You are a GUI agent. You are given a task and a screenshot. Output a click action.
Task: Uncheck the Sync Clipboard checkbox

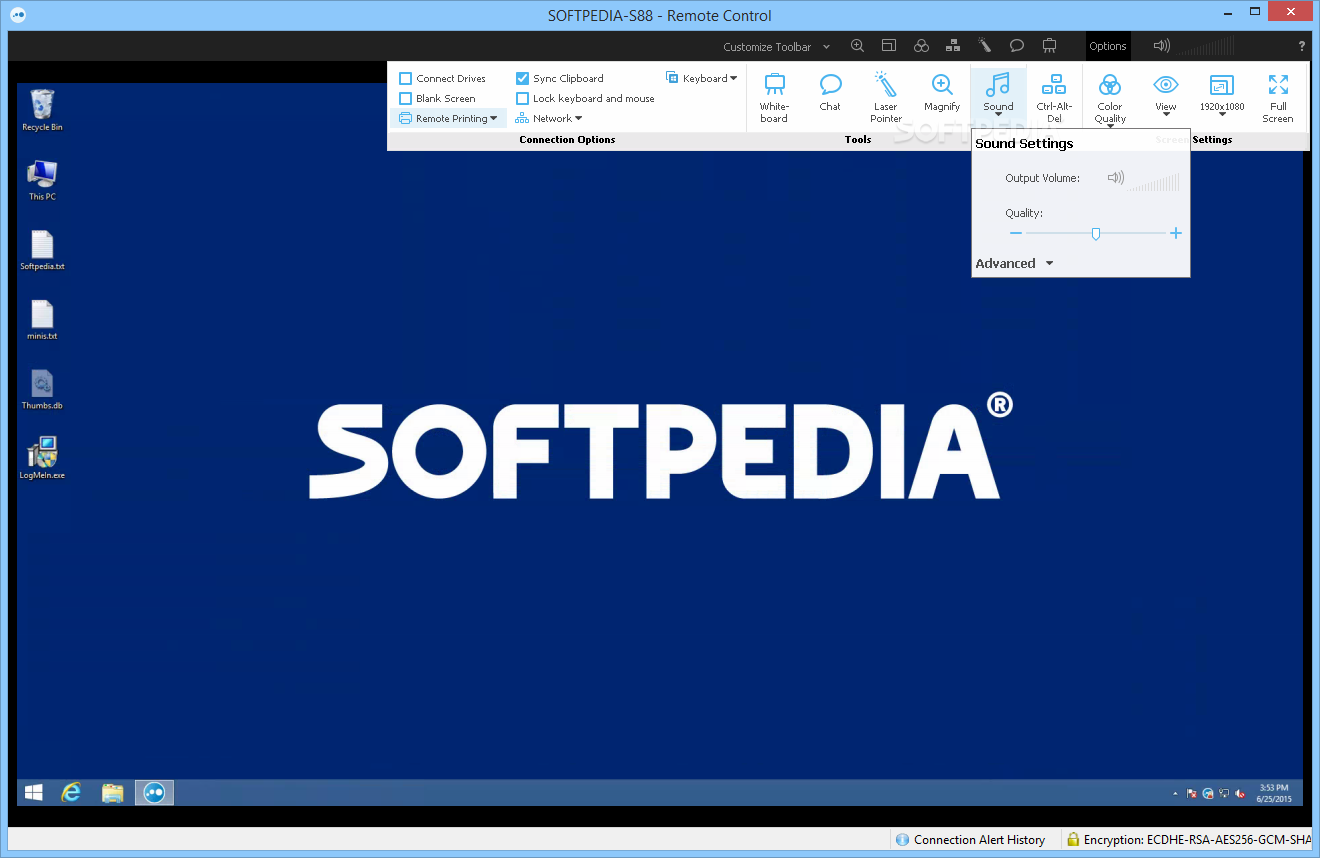point(522,78)
